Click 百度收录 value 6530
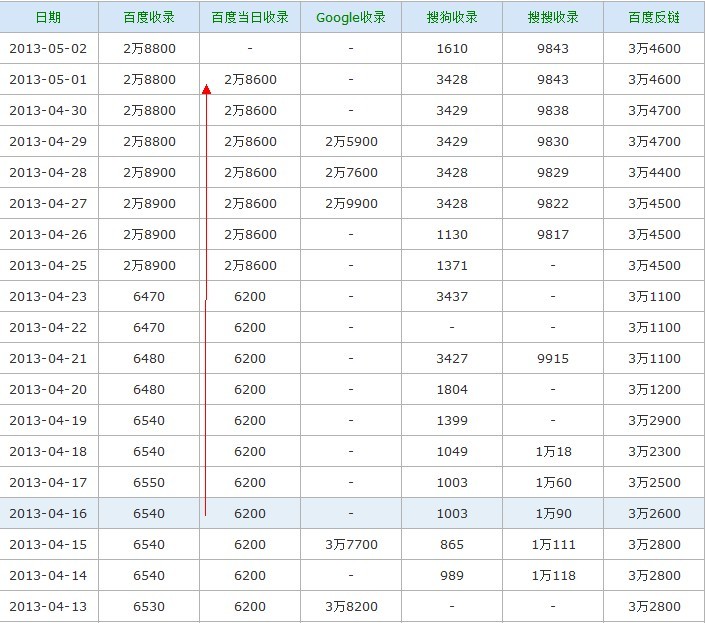705x623 pixels. point(149,606)
